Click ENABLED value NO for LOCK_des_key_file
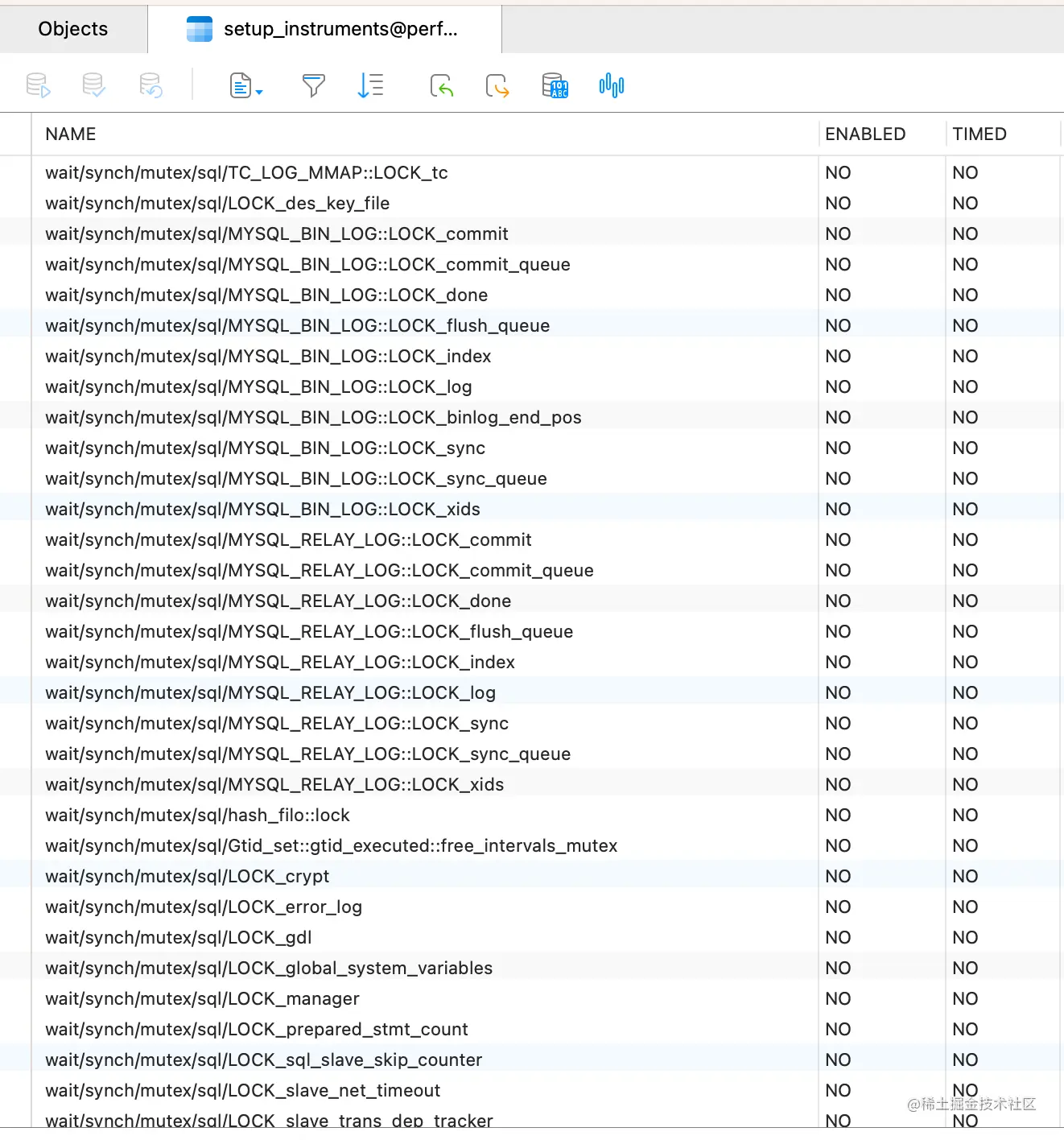Screen dimensions: 1064x1140 pyautogui.click(x=838, y=203)
